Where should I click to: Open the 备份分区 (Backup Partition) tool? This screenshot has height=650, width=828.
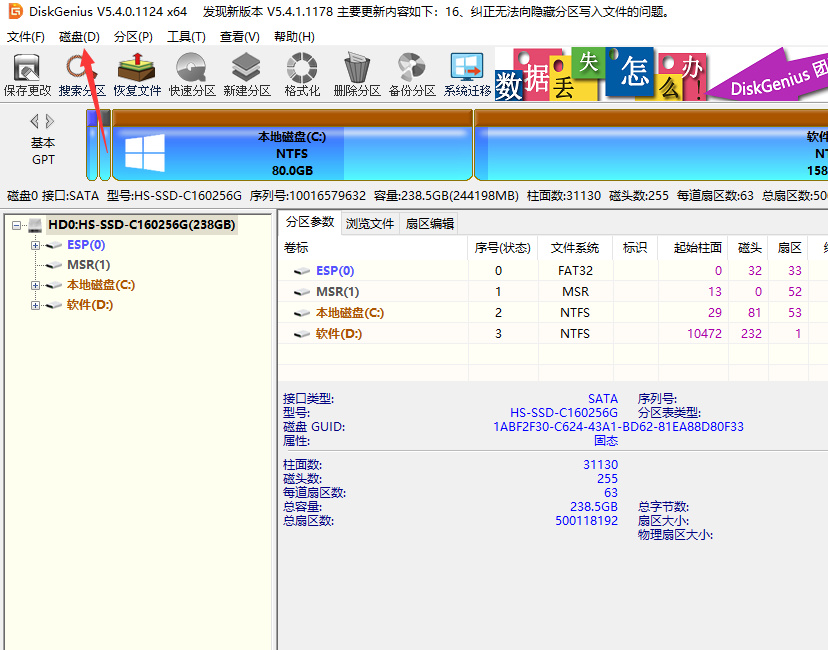411,75
